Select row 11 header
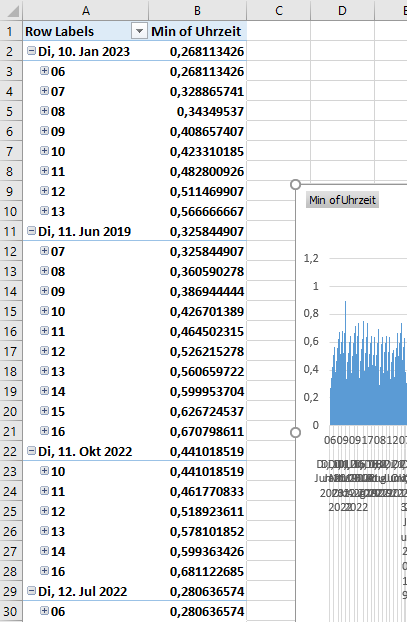Viewport: 407px width, 622px height. pos(11,231)
